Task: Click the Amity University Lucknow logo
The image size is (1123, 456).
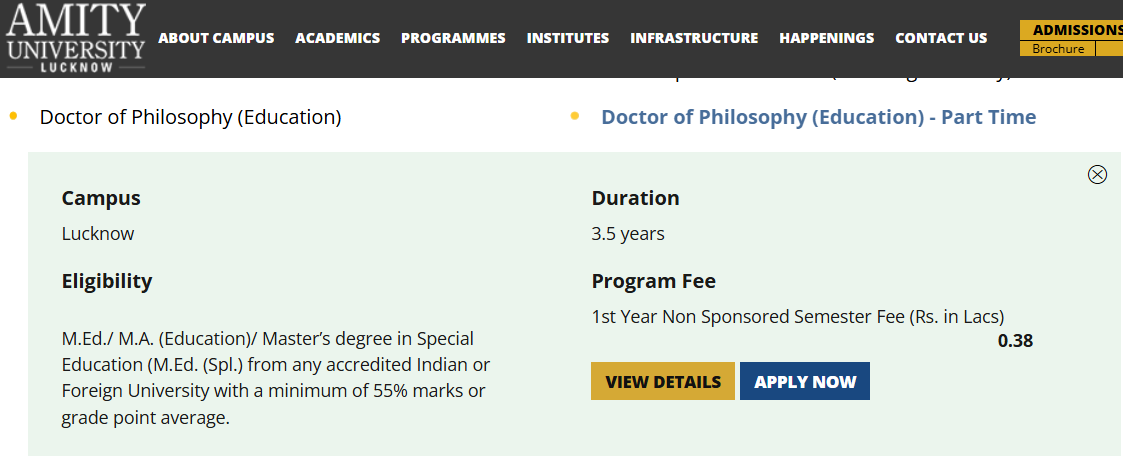Action: (x=75, y=38)
